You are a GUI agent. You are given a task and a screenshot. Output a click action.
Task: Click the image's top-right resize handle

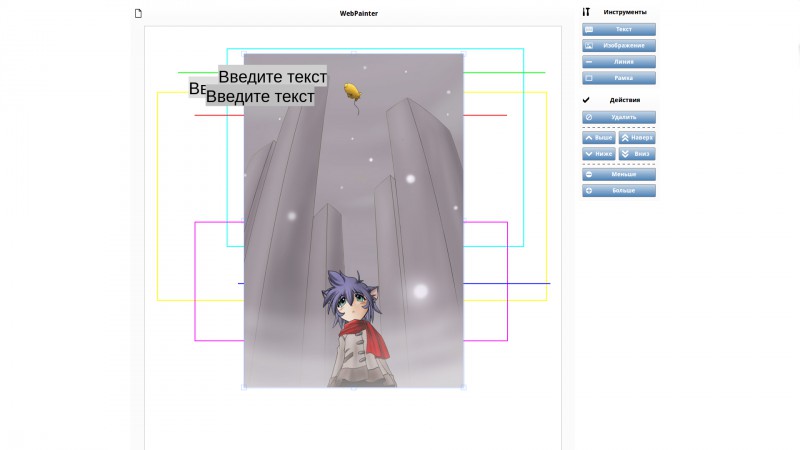click(x=463, y=53)
